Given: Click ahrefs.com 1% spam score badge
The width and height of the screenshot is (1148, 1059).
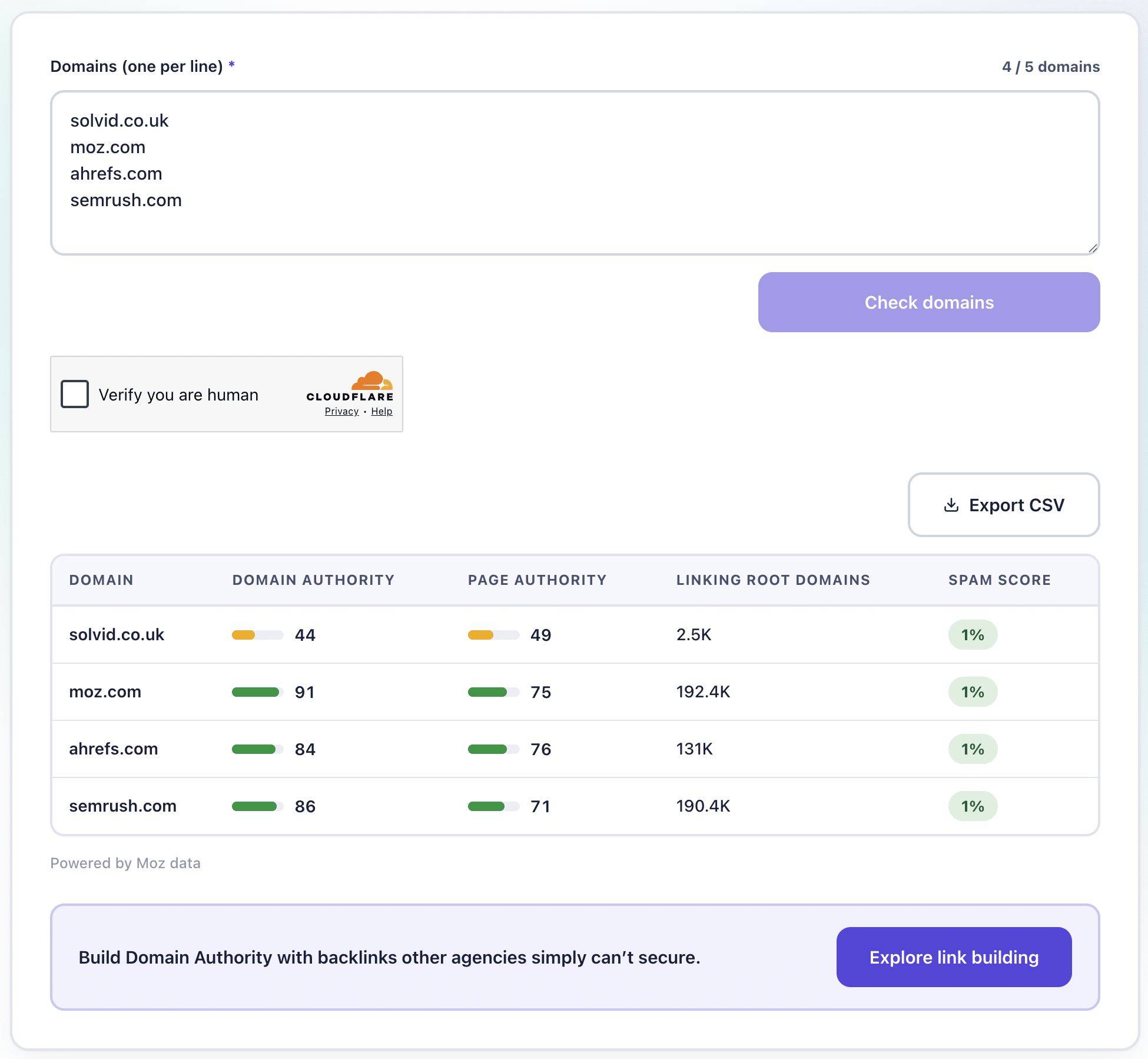Looking at the screenshot, I should 973,749.
